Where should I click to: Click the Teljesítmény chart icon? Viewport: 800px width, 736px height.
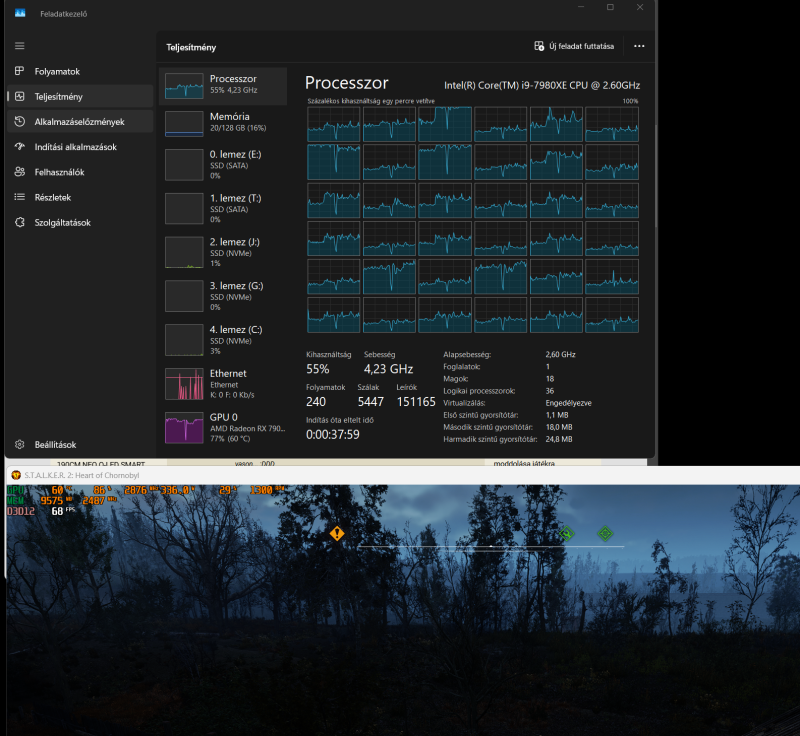(19, 96)
